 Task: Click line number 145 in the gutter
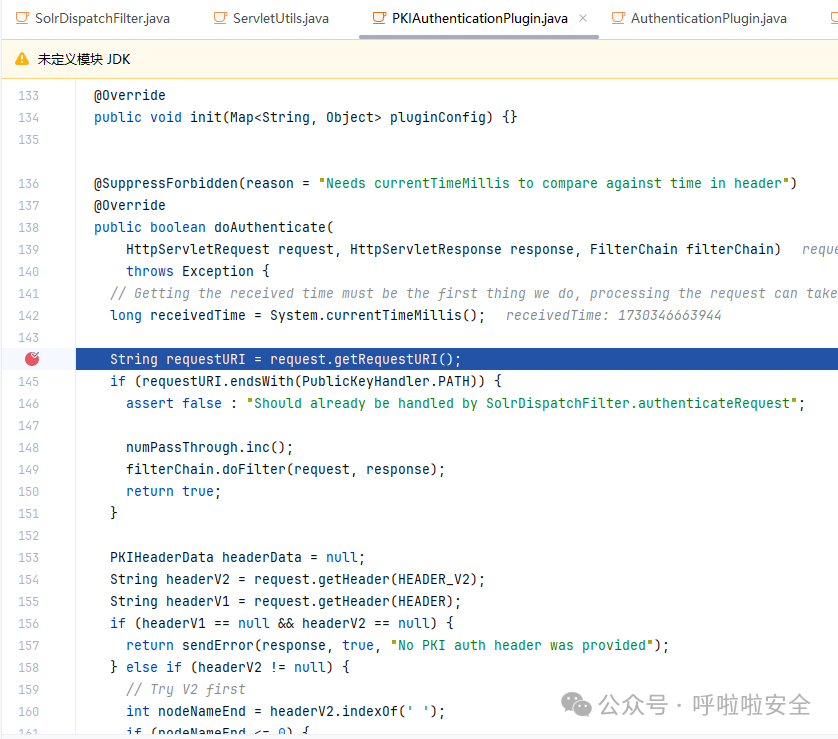coord(28,382)
